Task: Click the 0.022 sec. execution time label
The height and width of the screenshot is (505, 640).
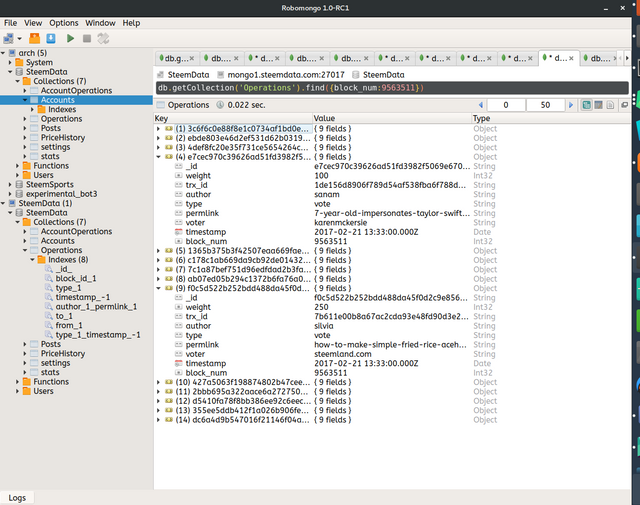Action: 247,105
